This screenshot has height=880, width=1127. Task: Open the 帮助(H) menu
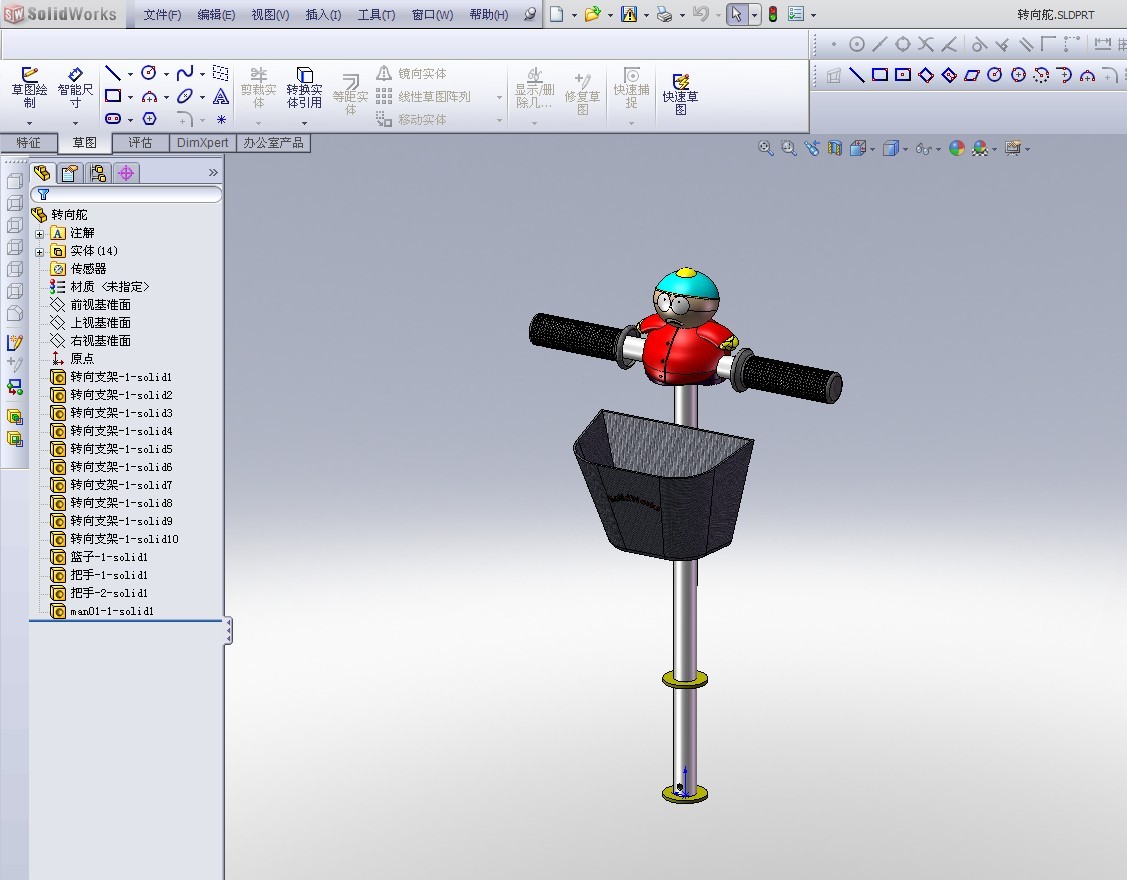point(489,14)
